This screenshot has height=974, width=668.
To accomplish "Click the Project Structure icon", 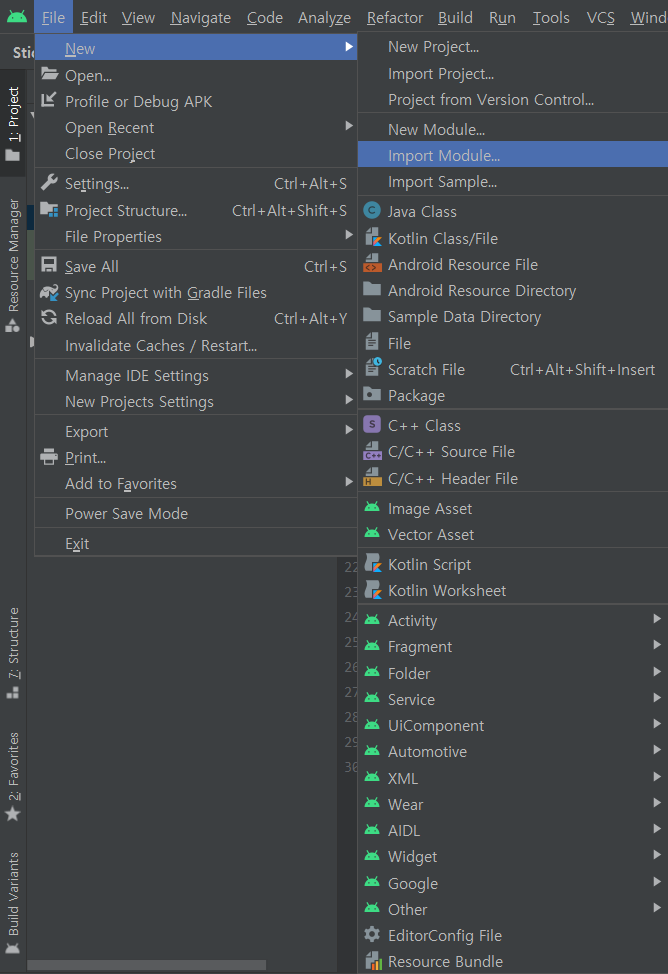I will point(50,209).
